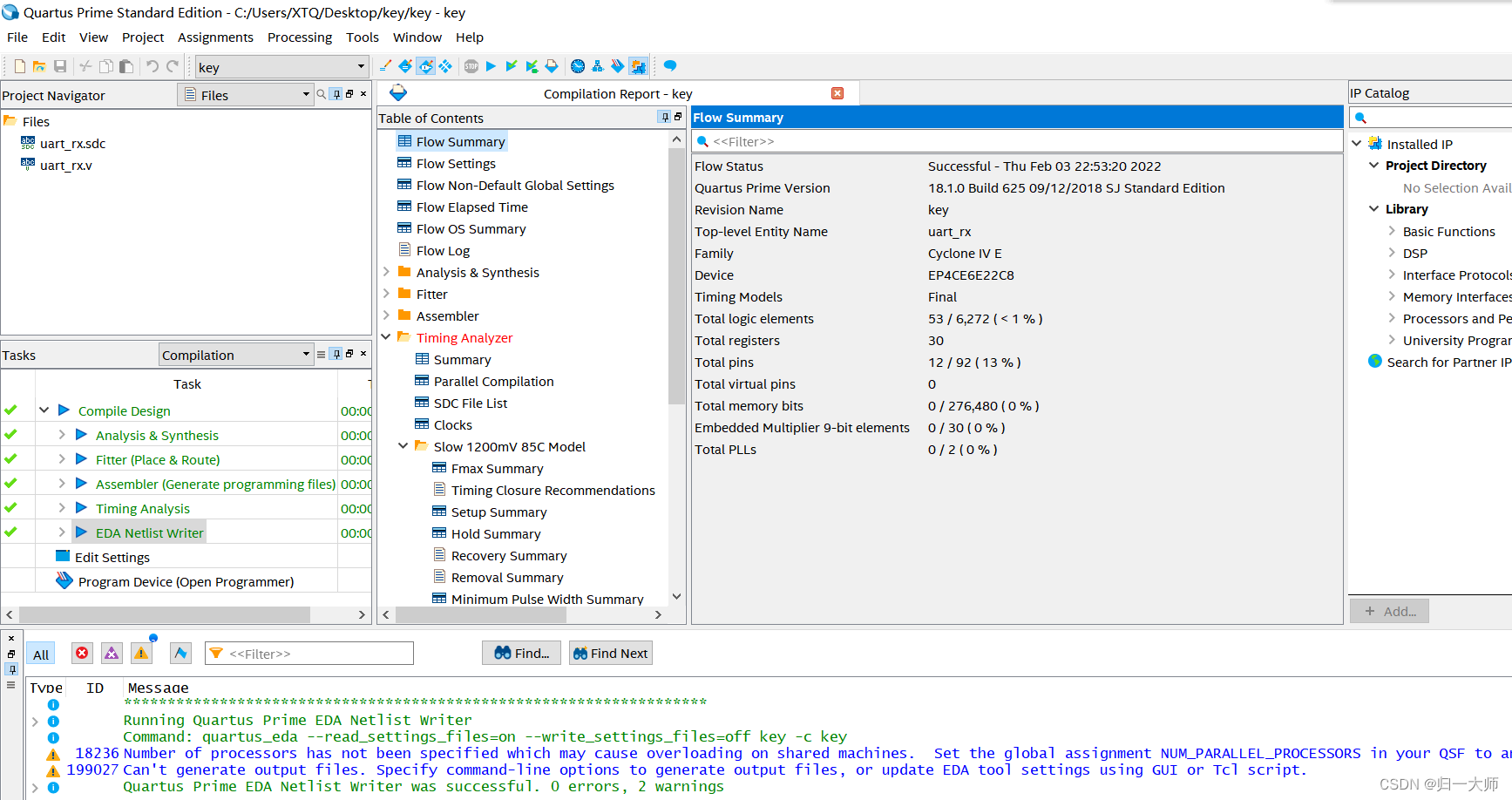Click the Redo arrow icon
This screenshot has height=800, width=1512.
point(173,66)
